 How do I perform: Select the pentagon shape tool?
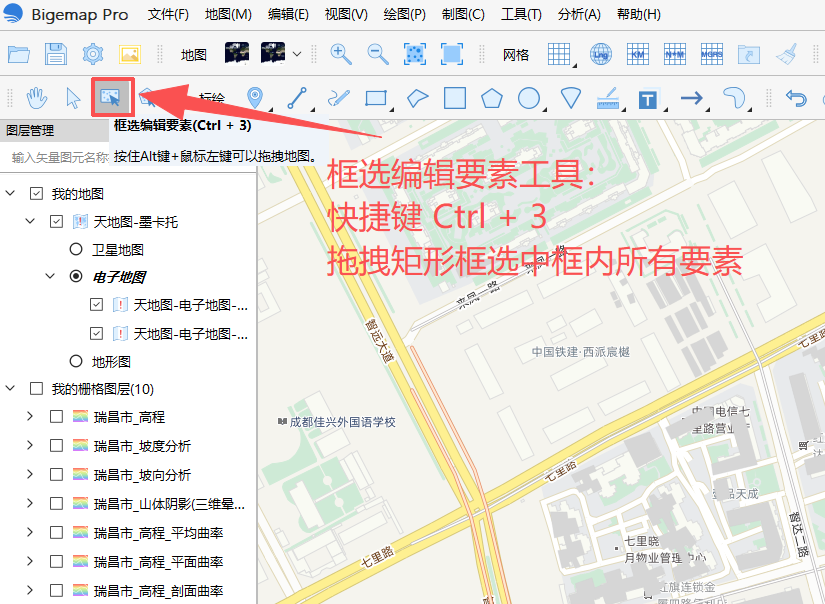tap(491, 98)
